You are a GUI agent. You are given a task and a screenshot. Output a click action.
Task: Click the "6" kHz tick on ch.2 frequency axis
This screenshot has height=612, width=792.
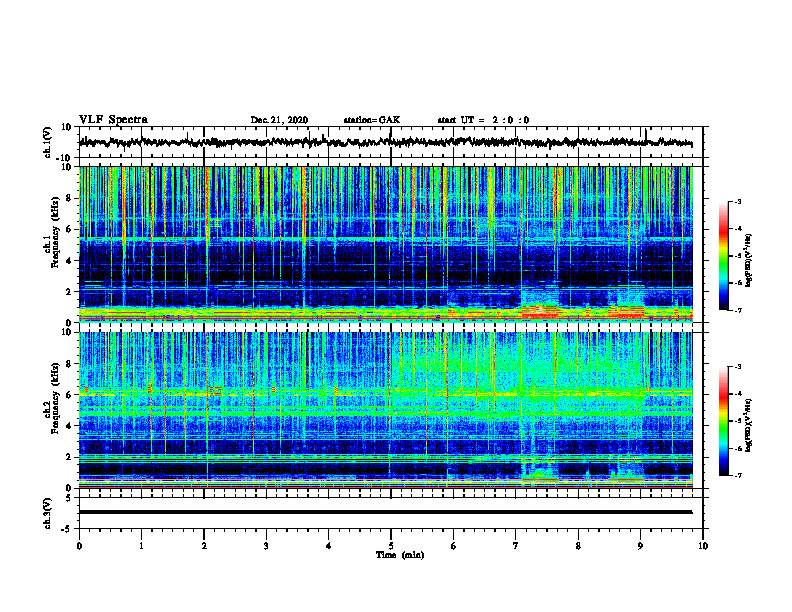tap(69, 395)
